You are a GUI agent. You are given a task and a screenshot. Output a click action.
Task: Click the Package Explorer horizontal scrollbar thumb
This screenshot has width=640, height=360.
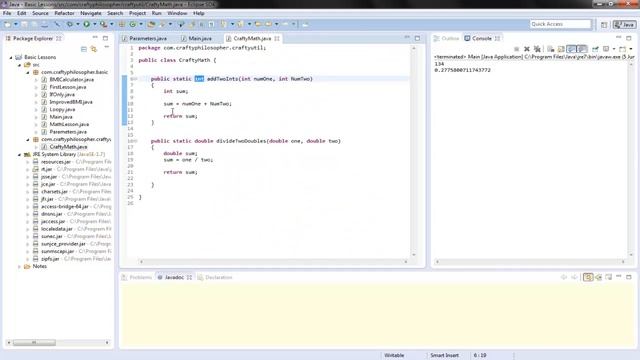[x=34, y=342]
